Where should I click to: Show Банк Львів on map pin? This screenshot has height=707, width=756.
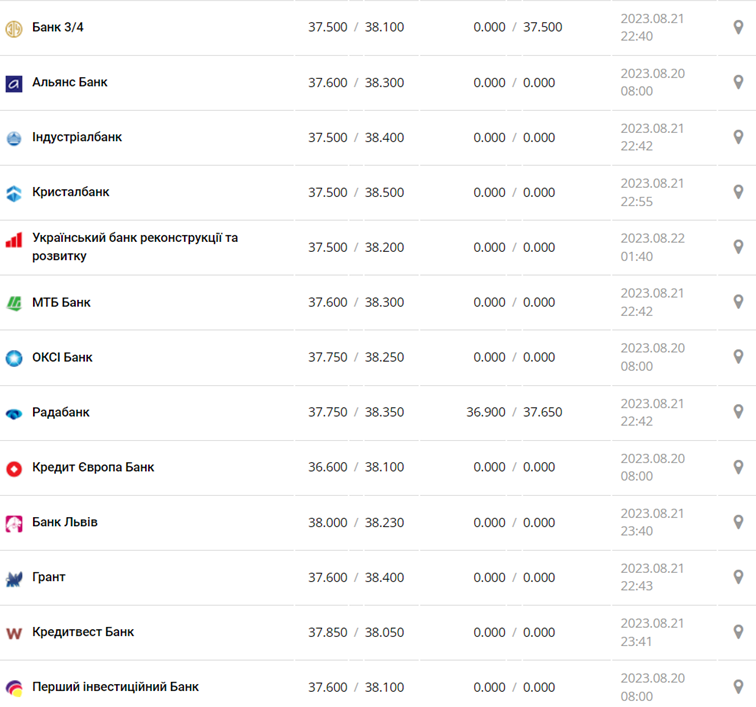pyautogui.click(x=738, y=522)
